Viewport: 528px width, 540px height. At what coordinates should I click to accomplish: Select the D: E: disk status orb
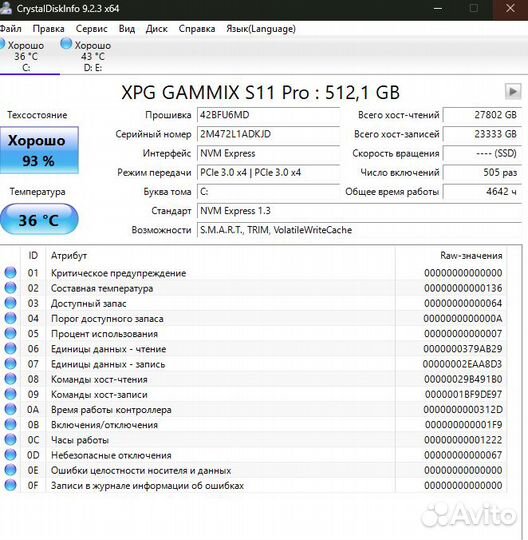[66, 44]
